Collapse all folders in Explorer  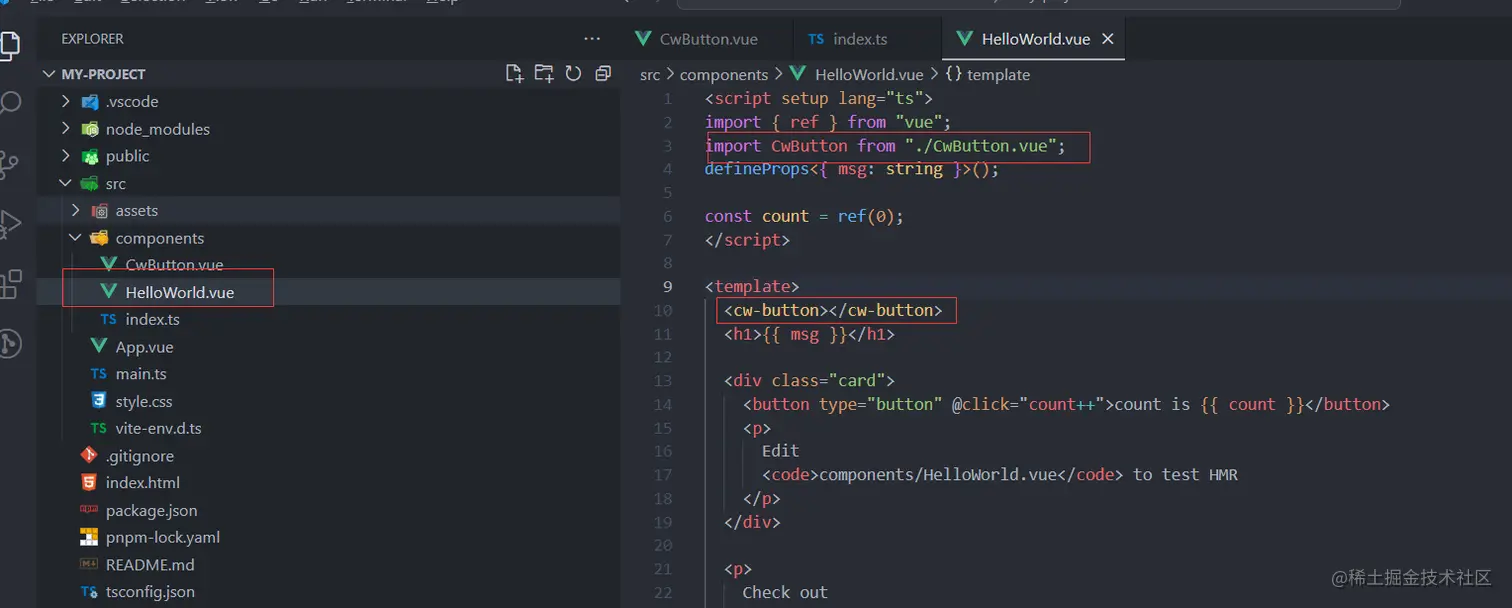click(x=601, y=73)
